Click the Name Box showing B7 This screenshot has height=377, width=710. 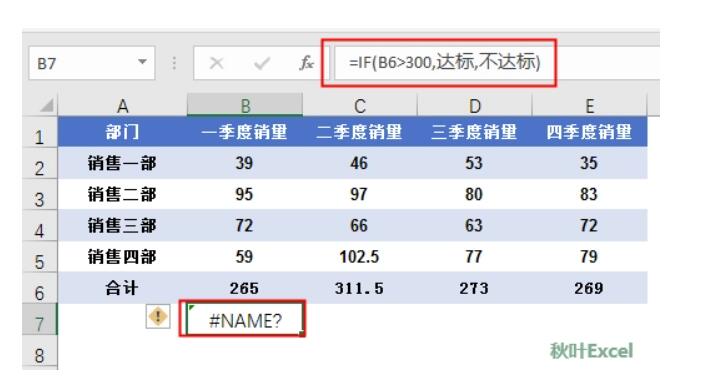tap(91, 63)
